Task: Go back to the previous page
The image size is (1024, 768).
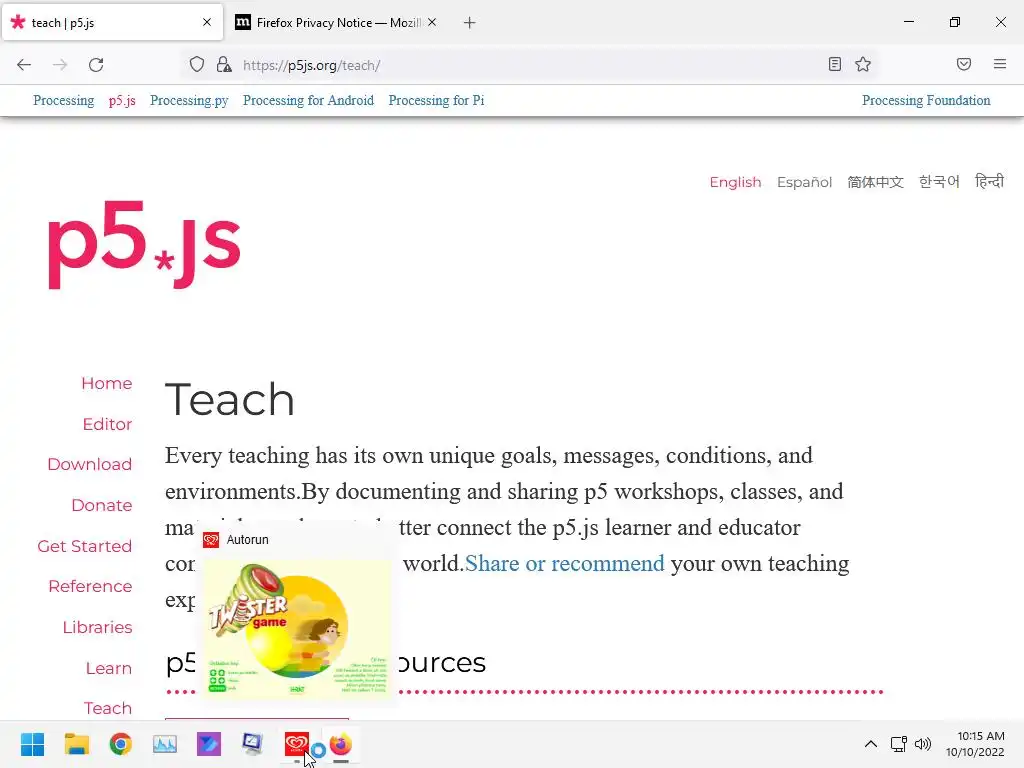Action: pos(24,65)
